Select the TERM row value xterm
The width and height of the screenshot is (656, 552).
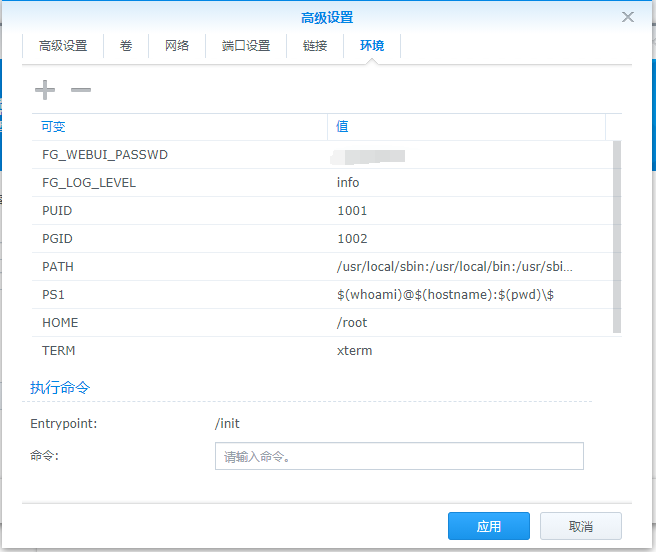coord(355,351)
